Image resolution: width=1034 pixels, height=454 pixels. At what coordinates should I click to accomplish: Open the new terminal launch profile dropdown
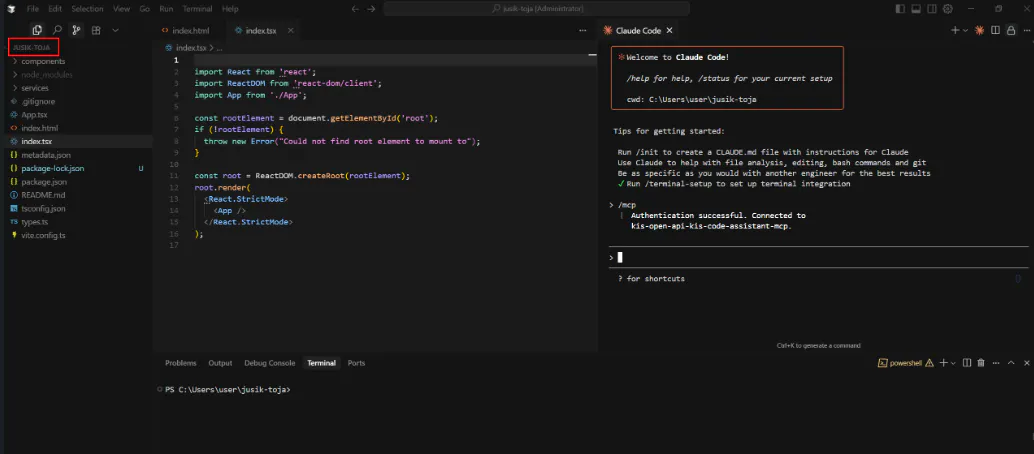coord(953,363)
